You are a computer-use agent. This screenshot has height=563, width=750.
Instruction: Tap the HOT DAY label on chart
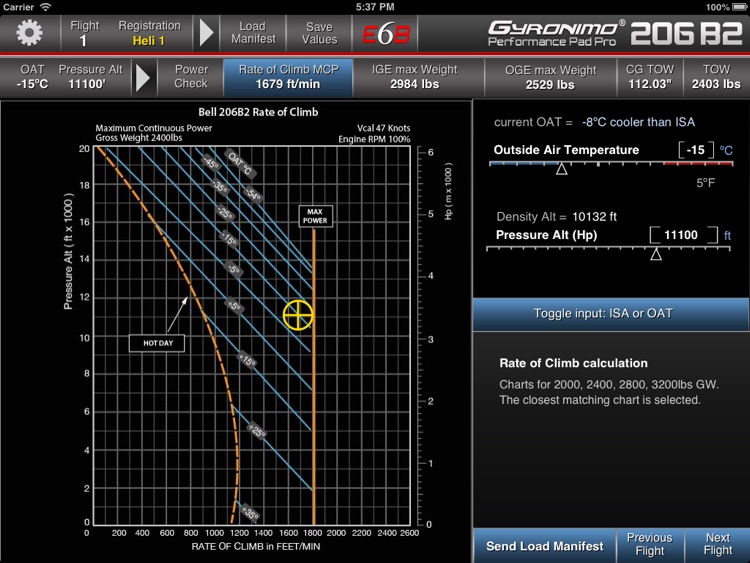point(157,343)
